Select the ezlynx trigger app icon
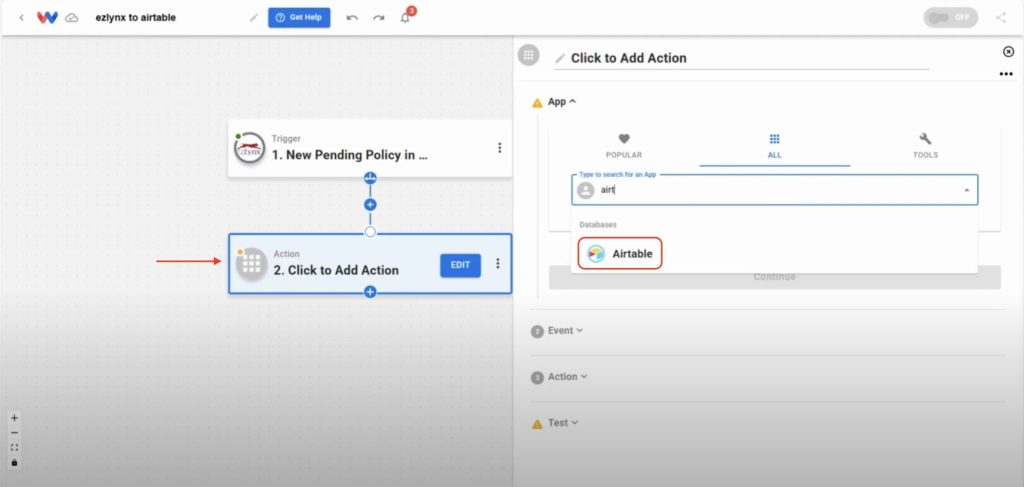The image size is (1024, 487). pyautogui.click(x=249, y=148)
